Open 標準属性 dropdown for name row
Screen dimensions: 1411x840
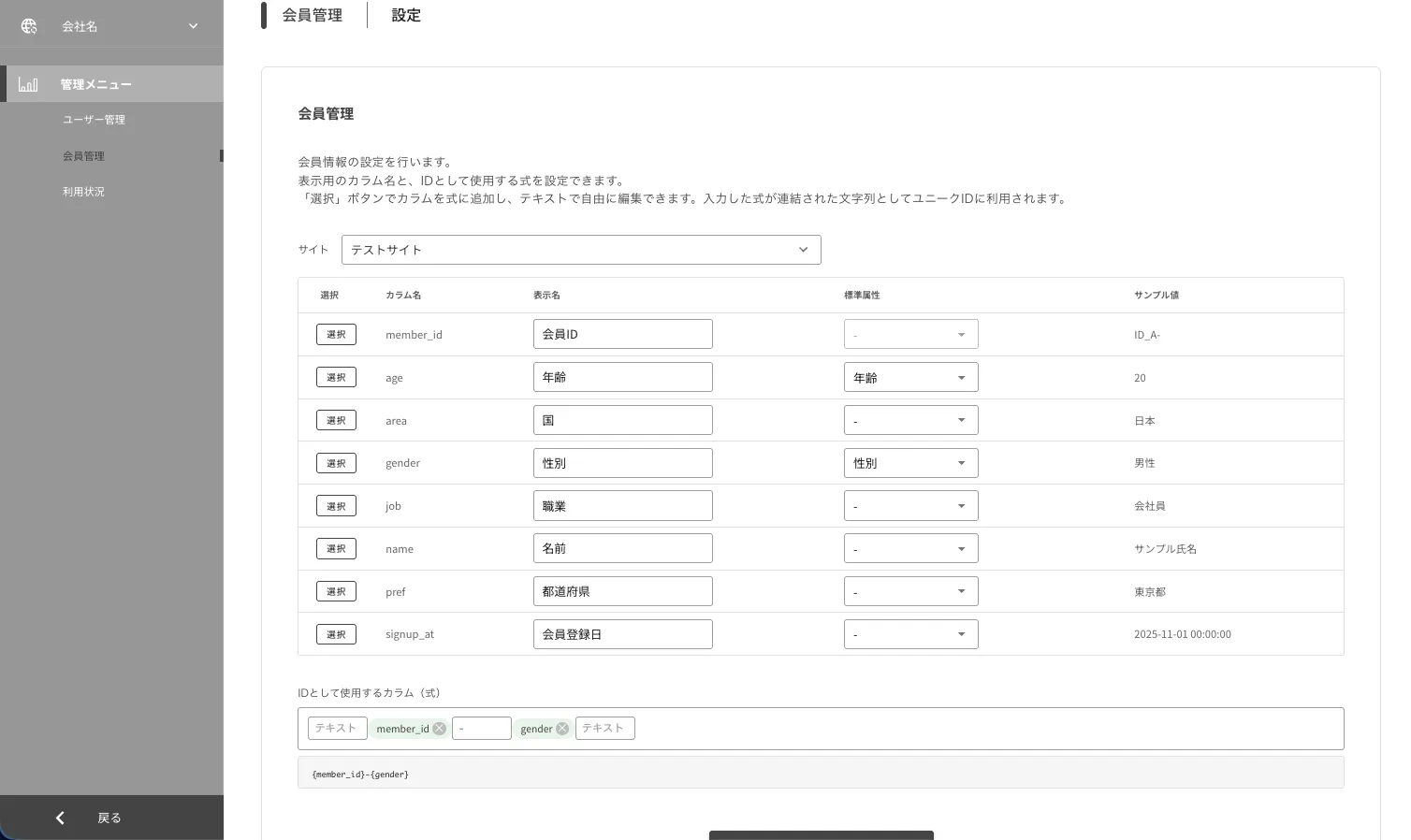click(911, 548)
